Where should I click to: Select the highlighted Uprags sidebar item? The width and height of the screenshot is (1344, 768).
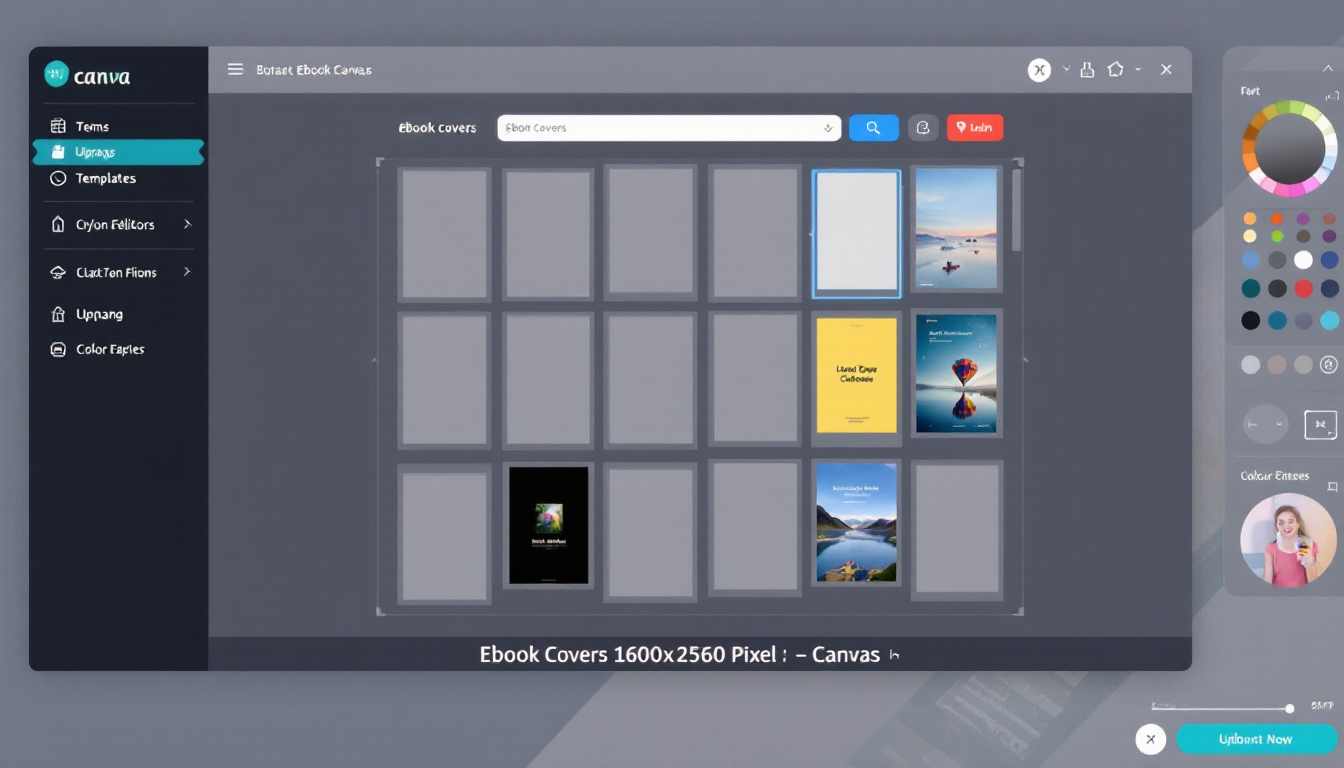pyautogui.click(x=118, y=152)
